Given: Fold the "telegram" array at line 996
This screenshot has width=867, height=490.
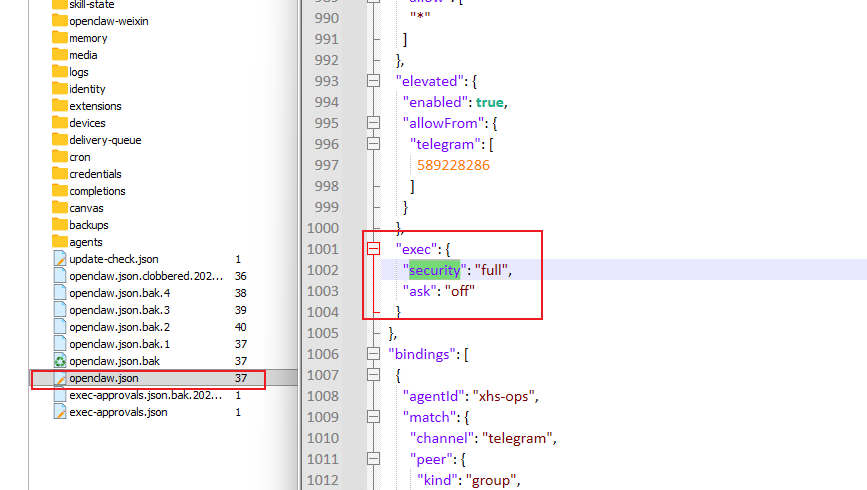Looking at the screenshot, I should tap(373, 144).
